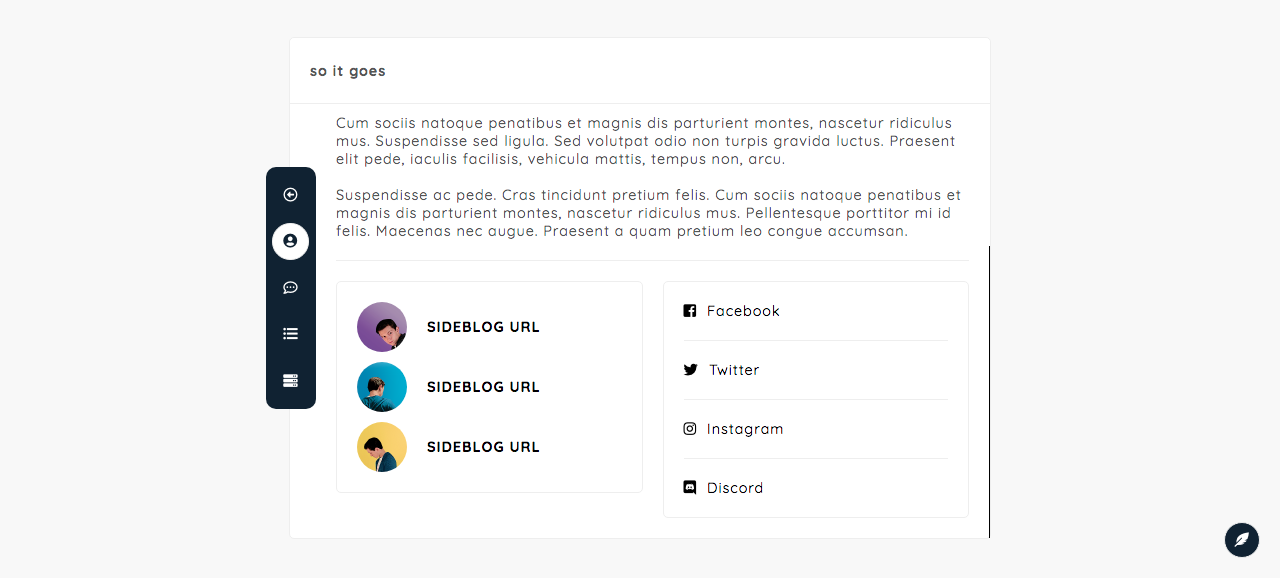This screenshot has height=578, width=1280.
Task: Select the user profile icon in sidebar
Action: coord(290,241)
